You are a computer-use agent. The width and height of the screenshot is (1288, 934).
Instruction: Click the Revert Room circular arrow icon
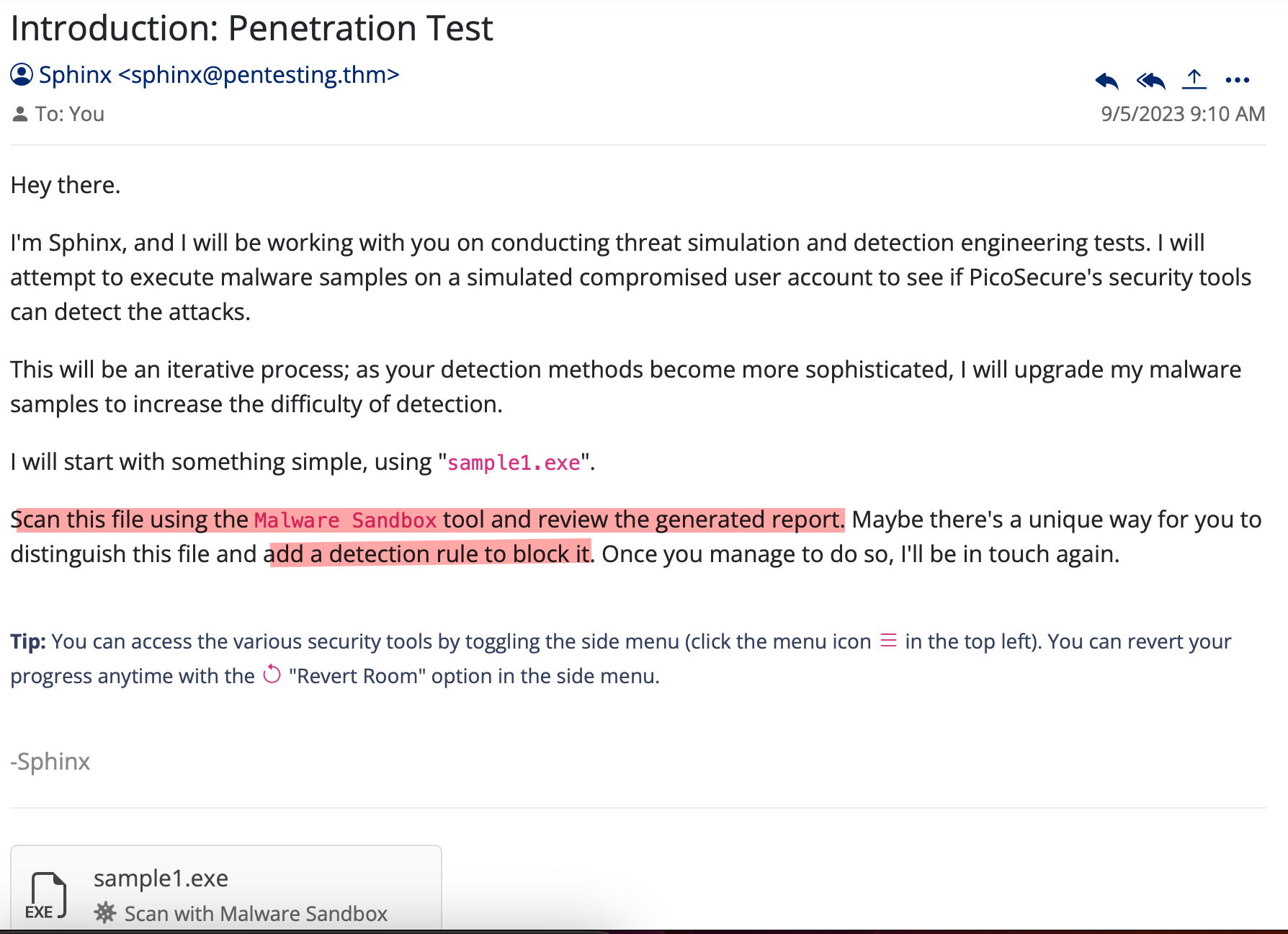[x=272, y=675]
